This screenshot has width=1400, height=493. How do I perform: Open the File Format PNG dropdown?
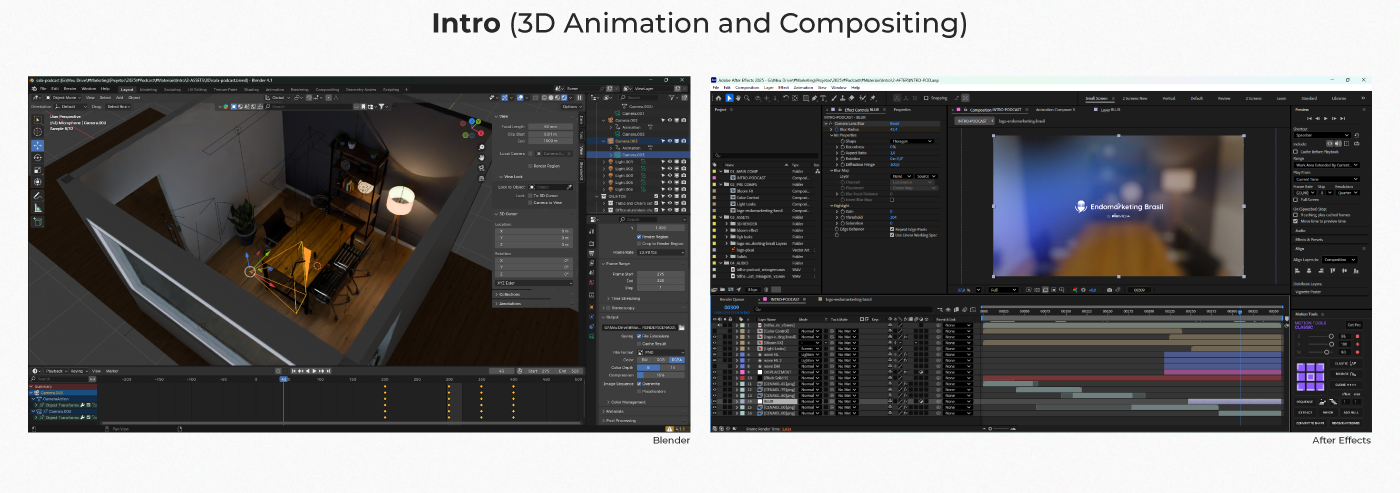pyautogui.click(x=661, y=352)
